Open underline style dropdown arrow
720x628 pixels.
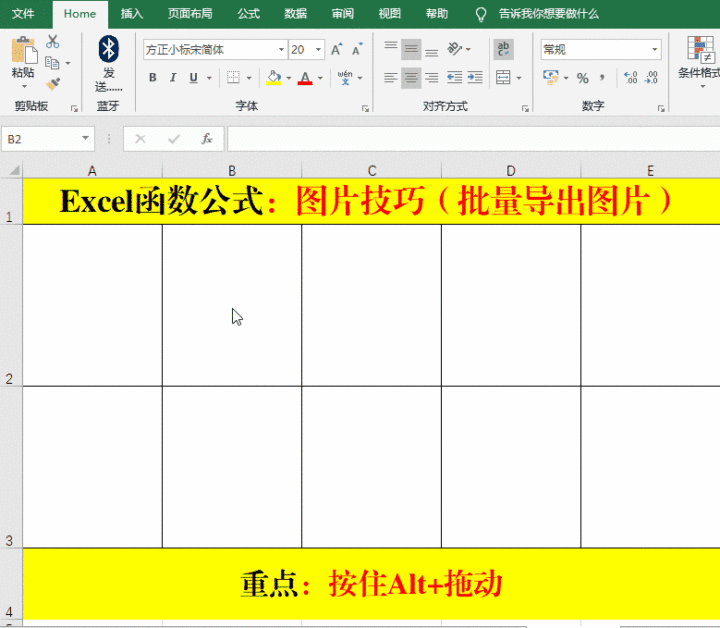[x=209, y=78]
